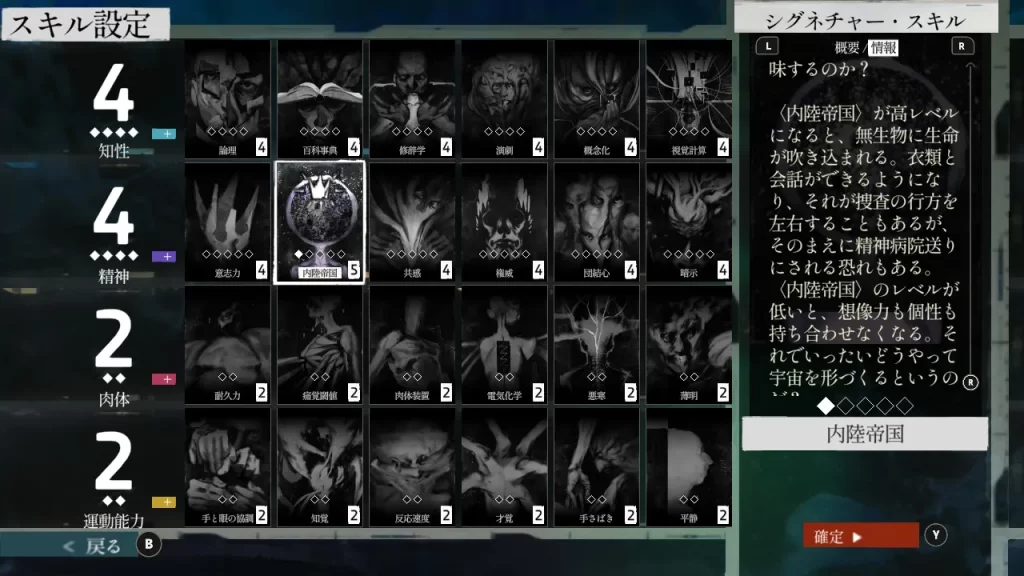
Task: Select the 平静 (Composure) skill card
Action: (688, 466)
